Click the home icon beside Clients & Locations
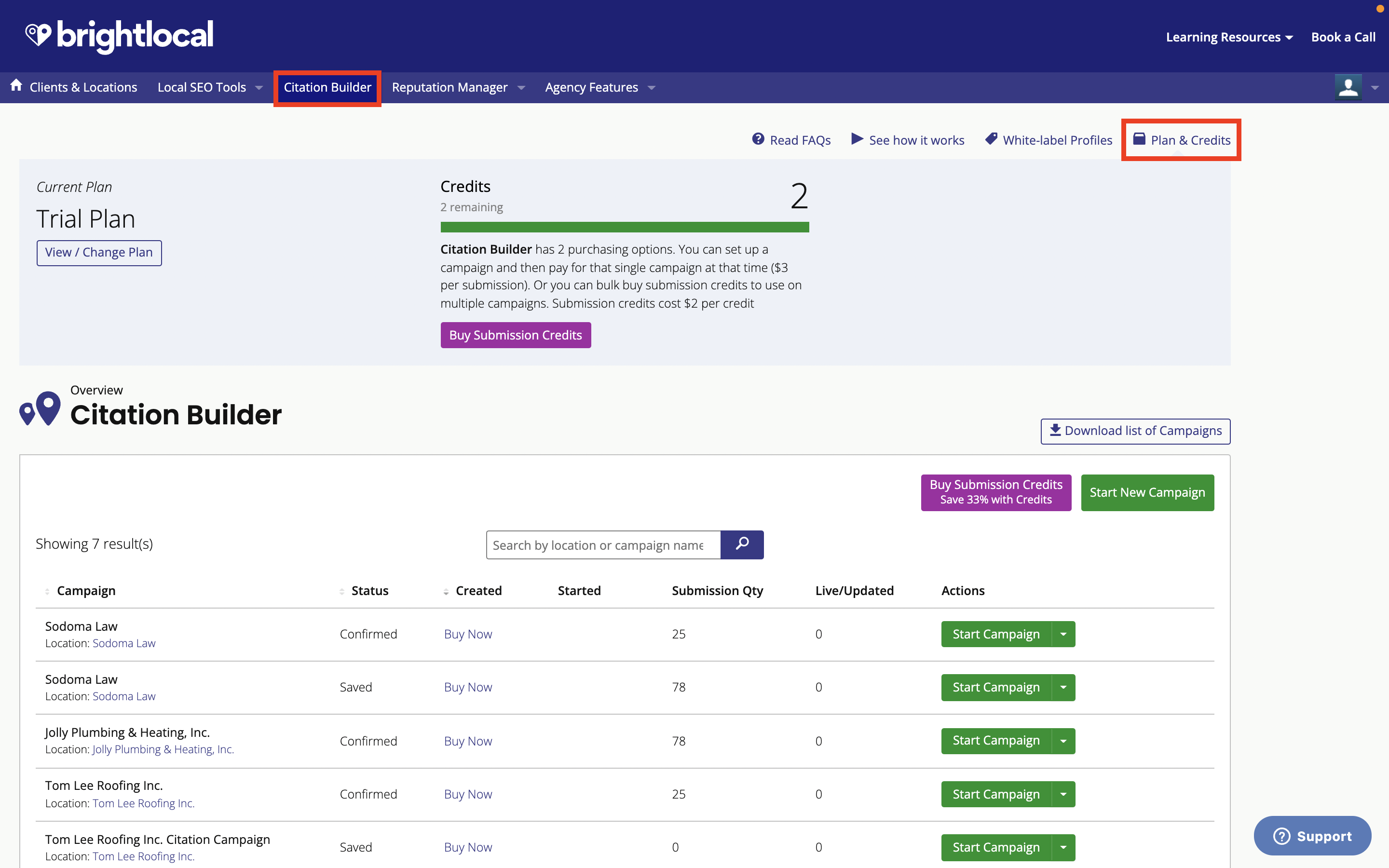 point(16,85)
